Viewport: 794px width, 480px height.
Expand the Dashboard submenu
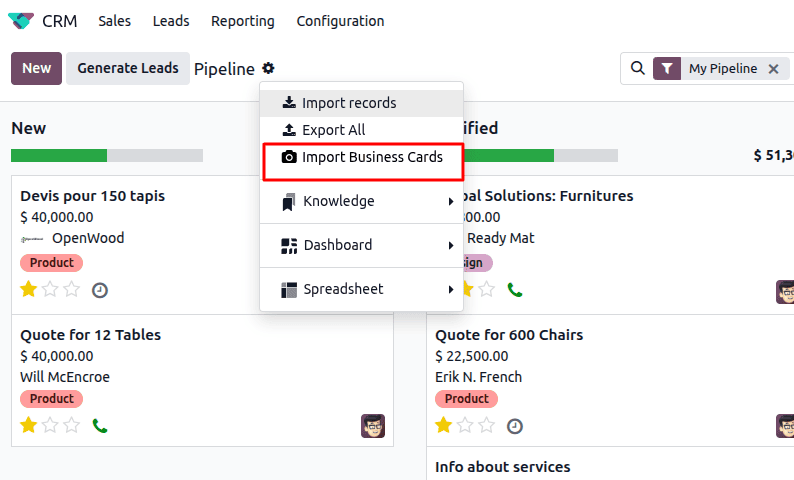[361, 245]
